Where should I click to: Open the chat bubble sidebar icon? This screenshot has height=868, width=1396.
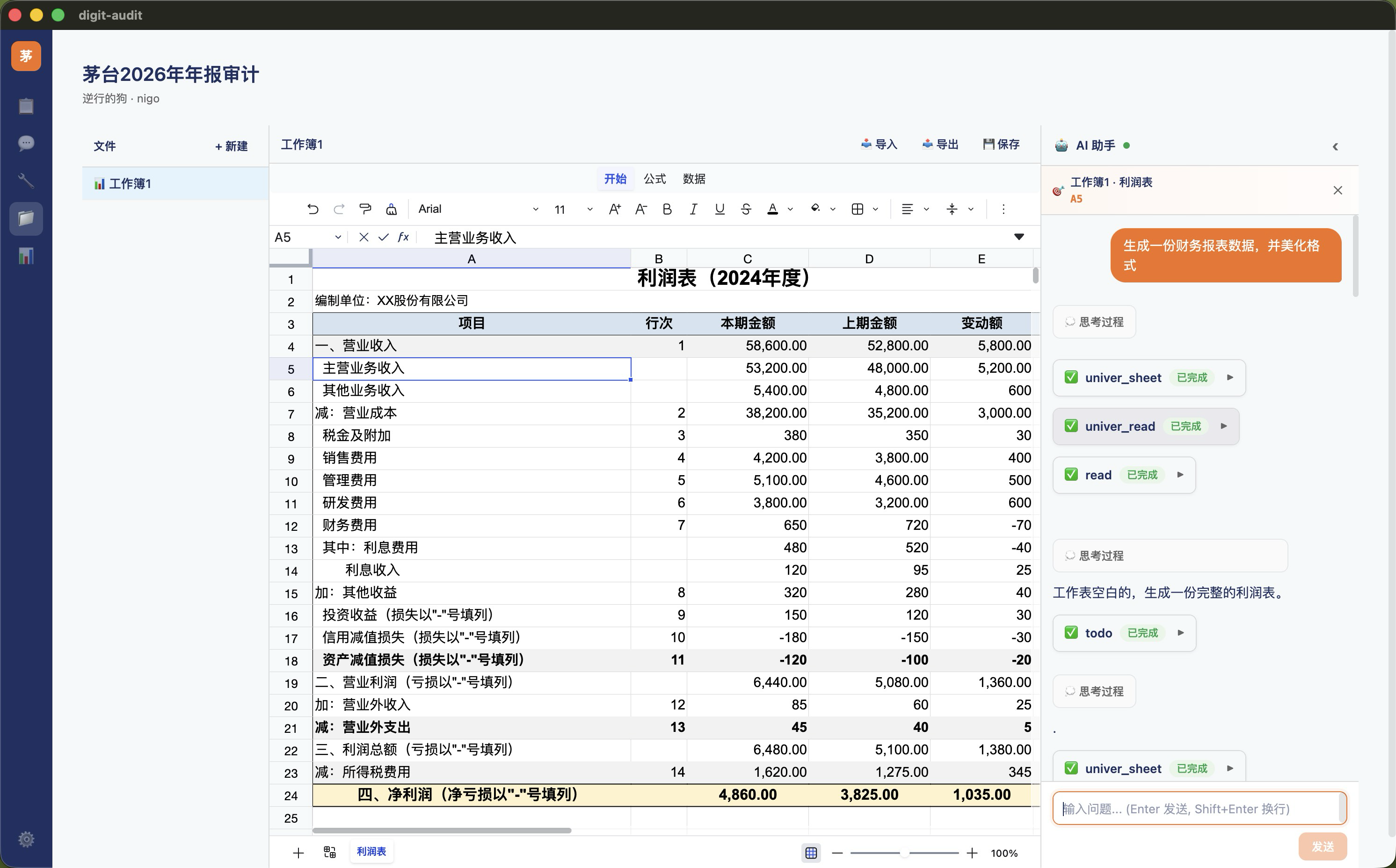click(x=26, y=143)
